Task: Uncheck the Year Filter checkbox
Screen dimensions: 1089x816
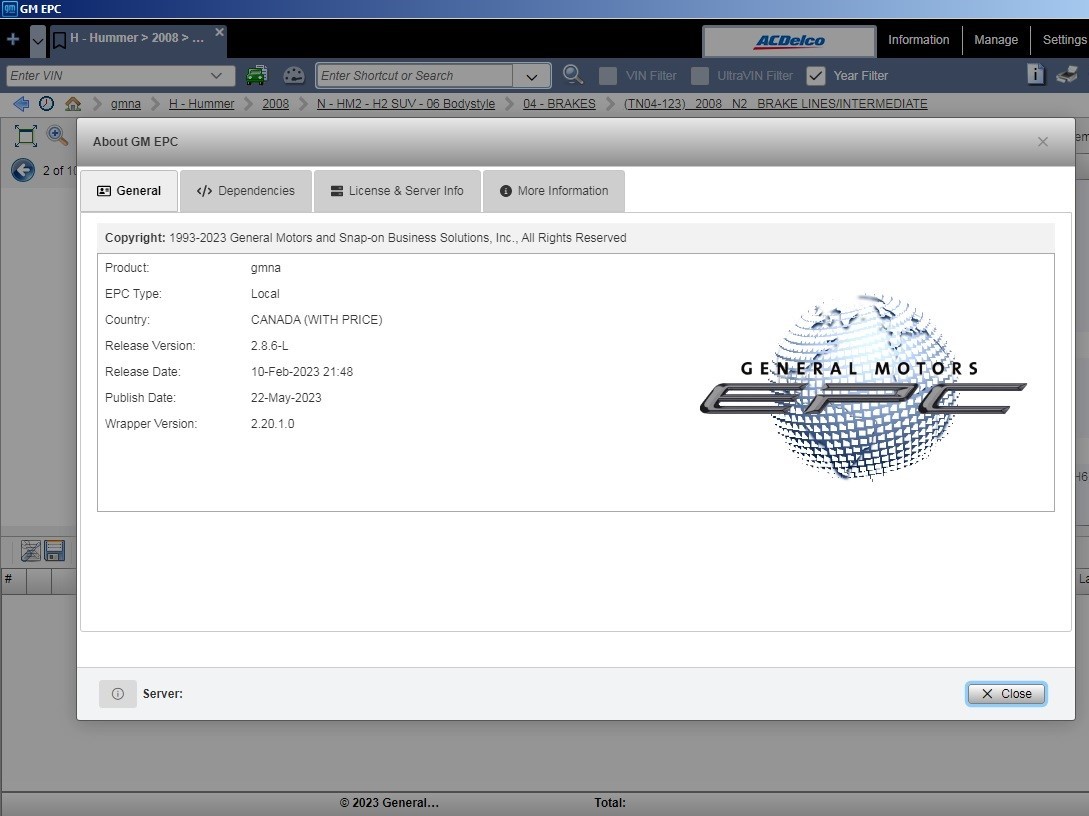Action: point(816,76)
